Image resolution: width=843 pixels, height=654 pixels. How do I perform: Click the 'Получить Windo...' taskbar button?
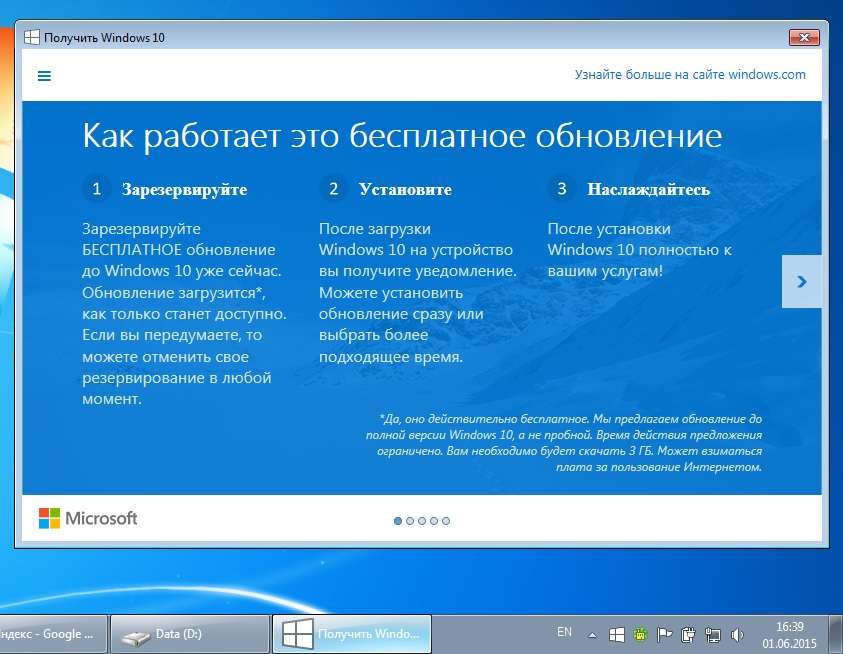[352, 635]
